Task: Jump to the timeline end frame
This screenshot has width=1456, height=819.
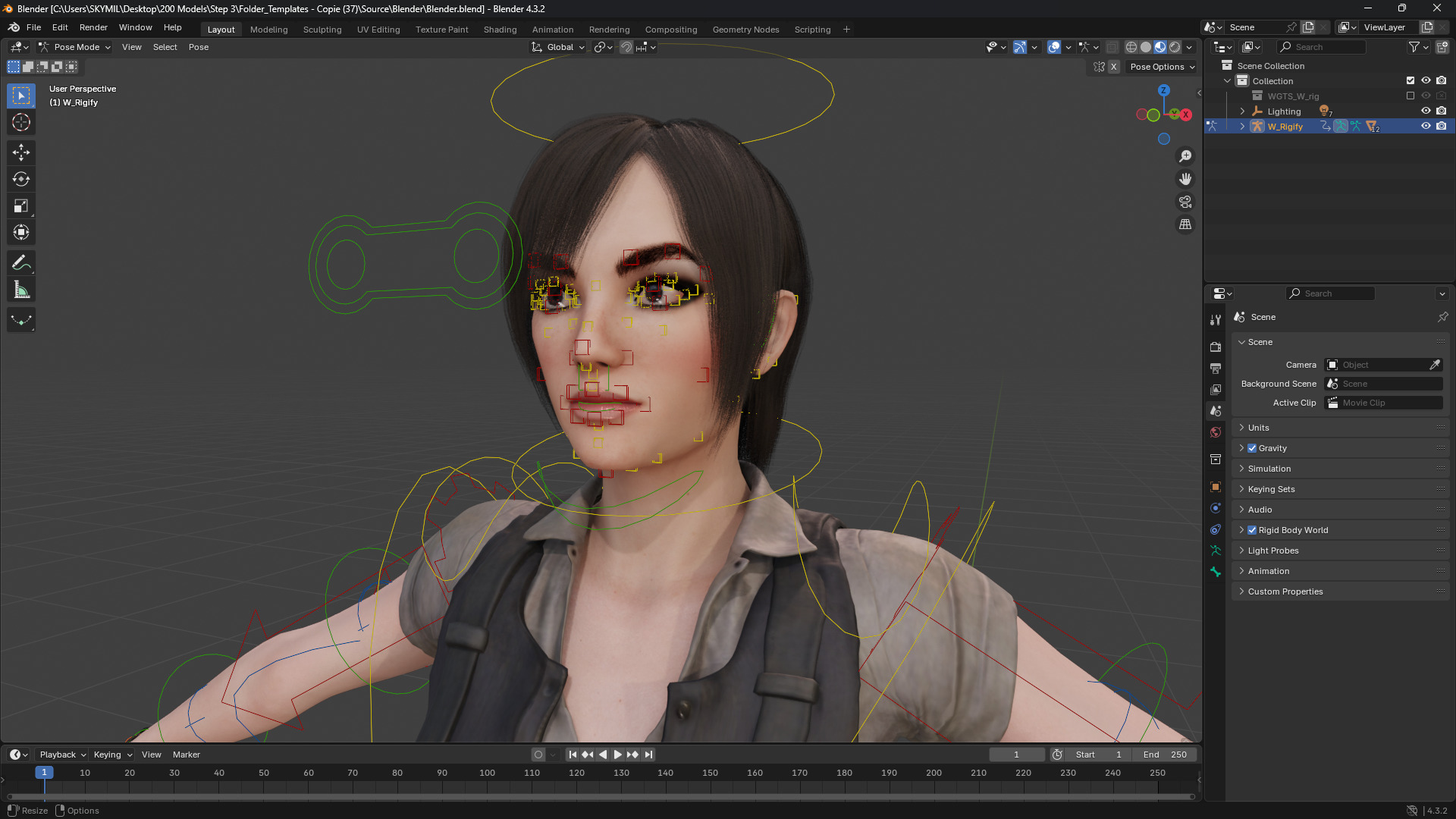Action: [x=648, y=755]
